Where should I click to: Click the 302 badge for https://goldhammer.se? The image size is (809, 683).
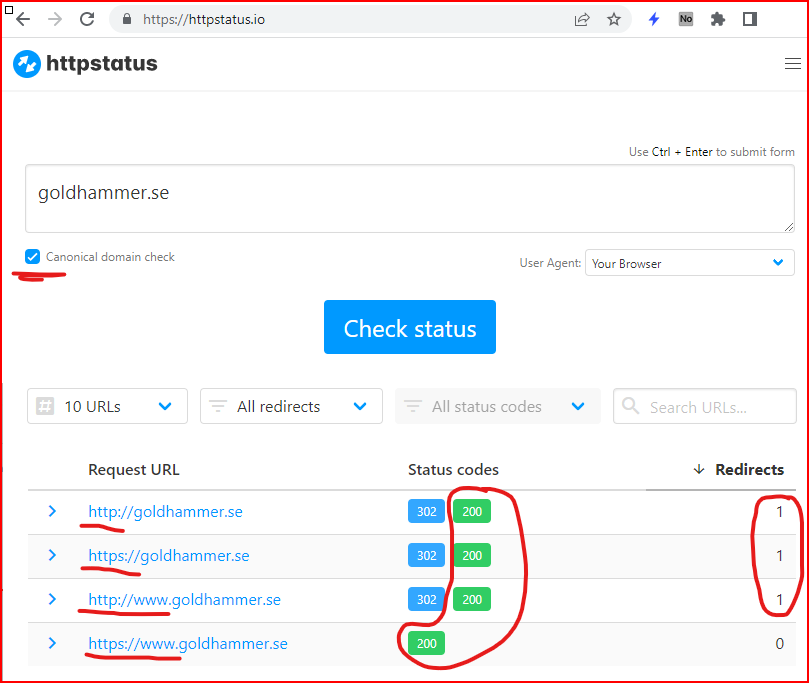(426, 555)
